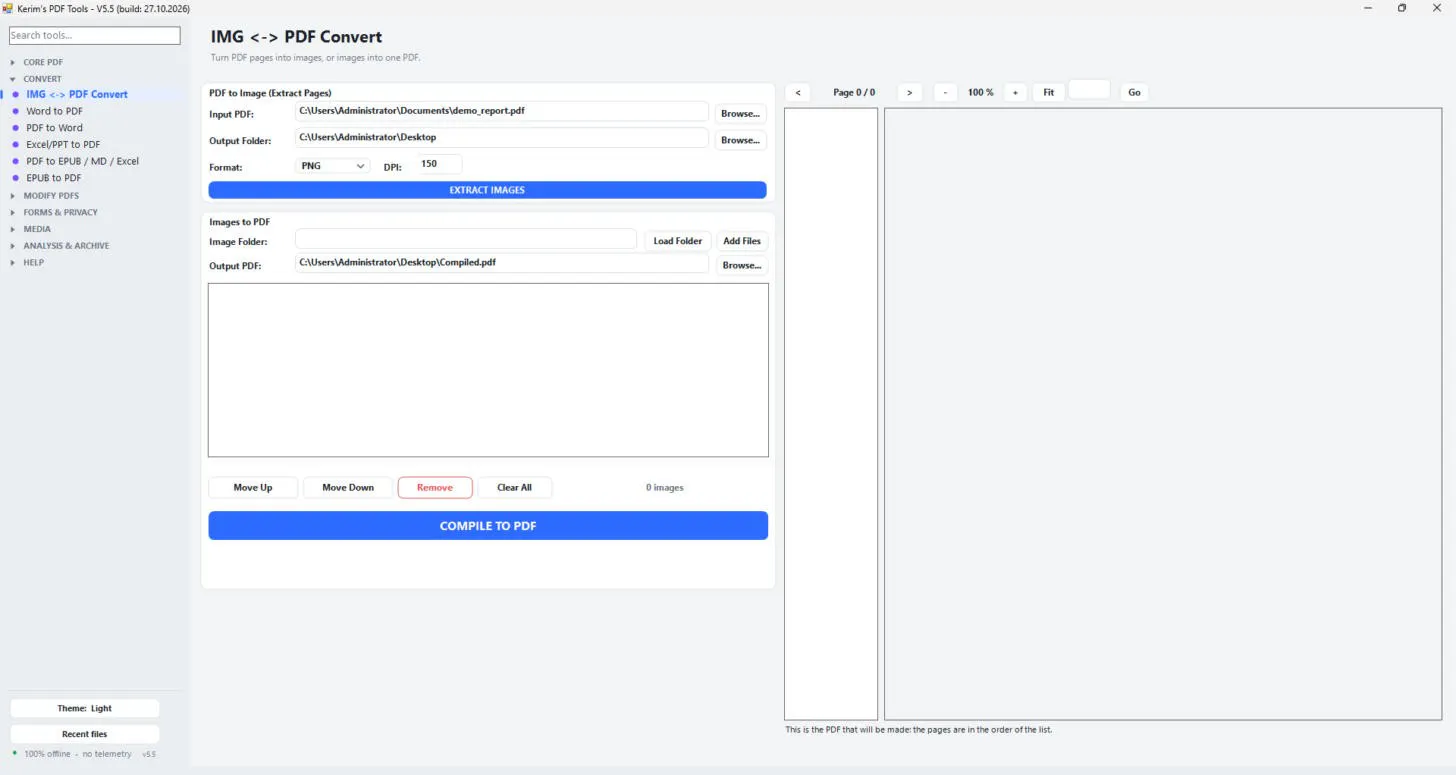Click the Add Files button
1456x775 pixels.
click(x=742, y=240)
